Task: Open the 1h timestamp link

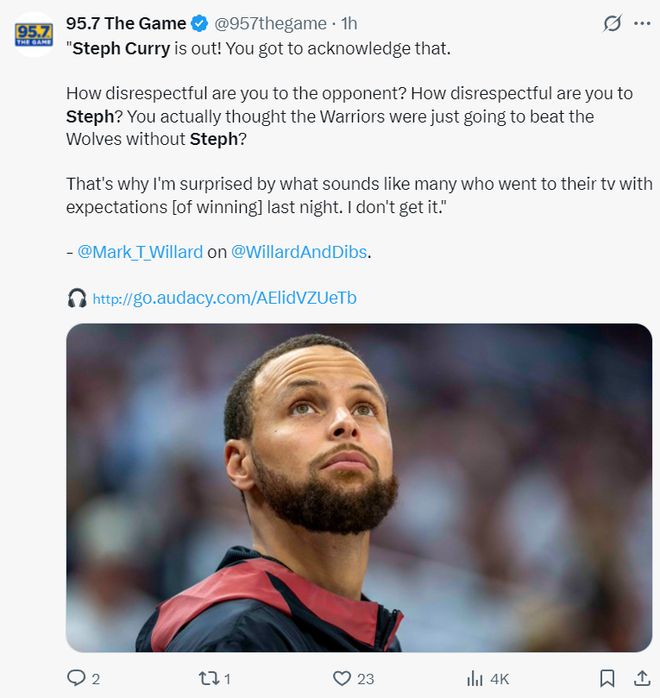Action: pos(350,23)
